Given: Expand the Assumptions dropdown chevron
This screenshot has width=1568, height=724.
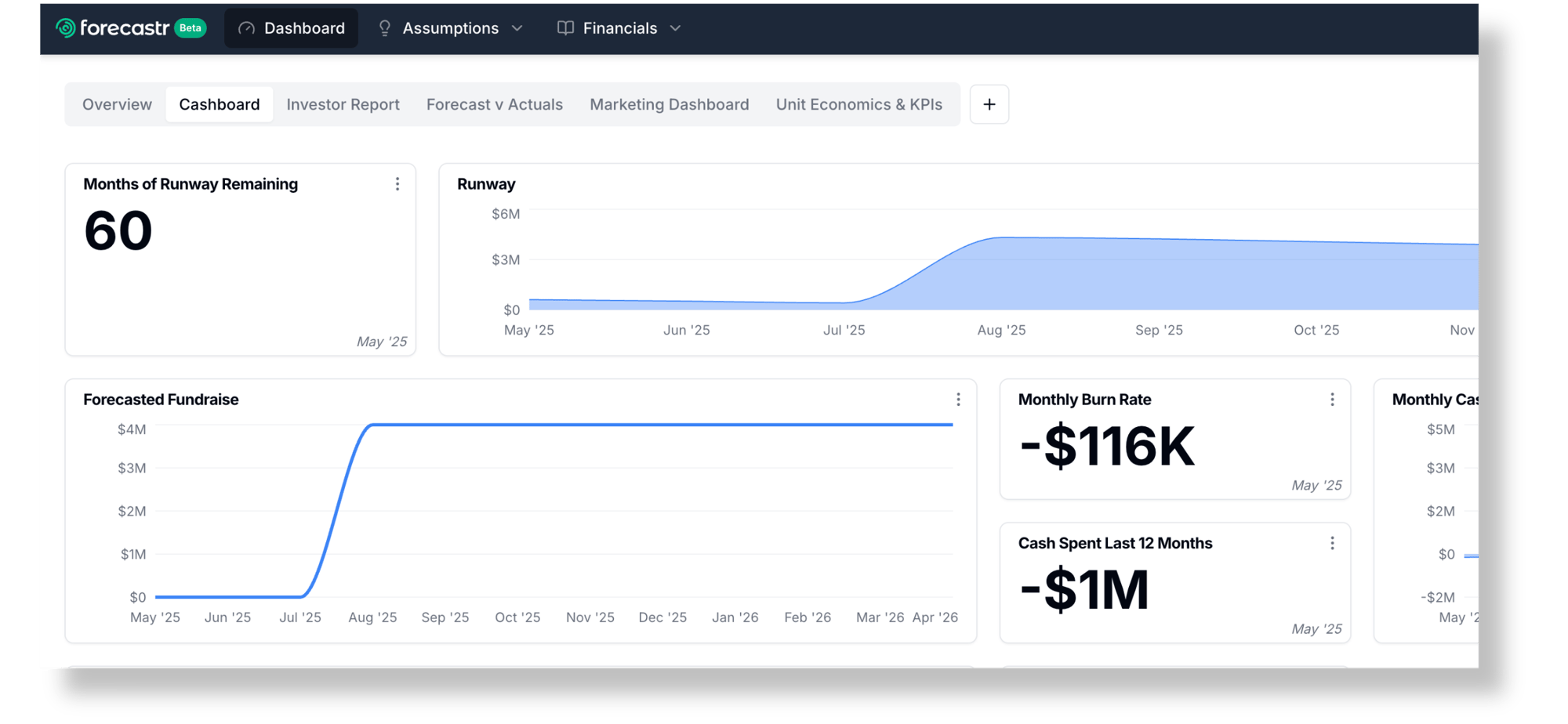Looking at the screenshot, I should coord(517,28).
